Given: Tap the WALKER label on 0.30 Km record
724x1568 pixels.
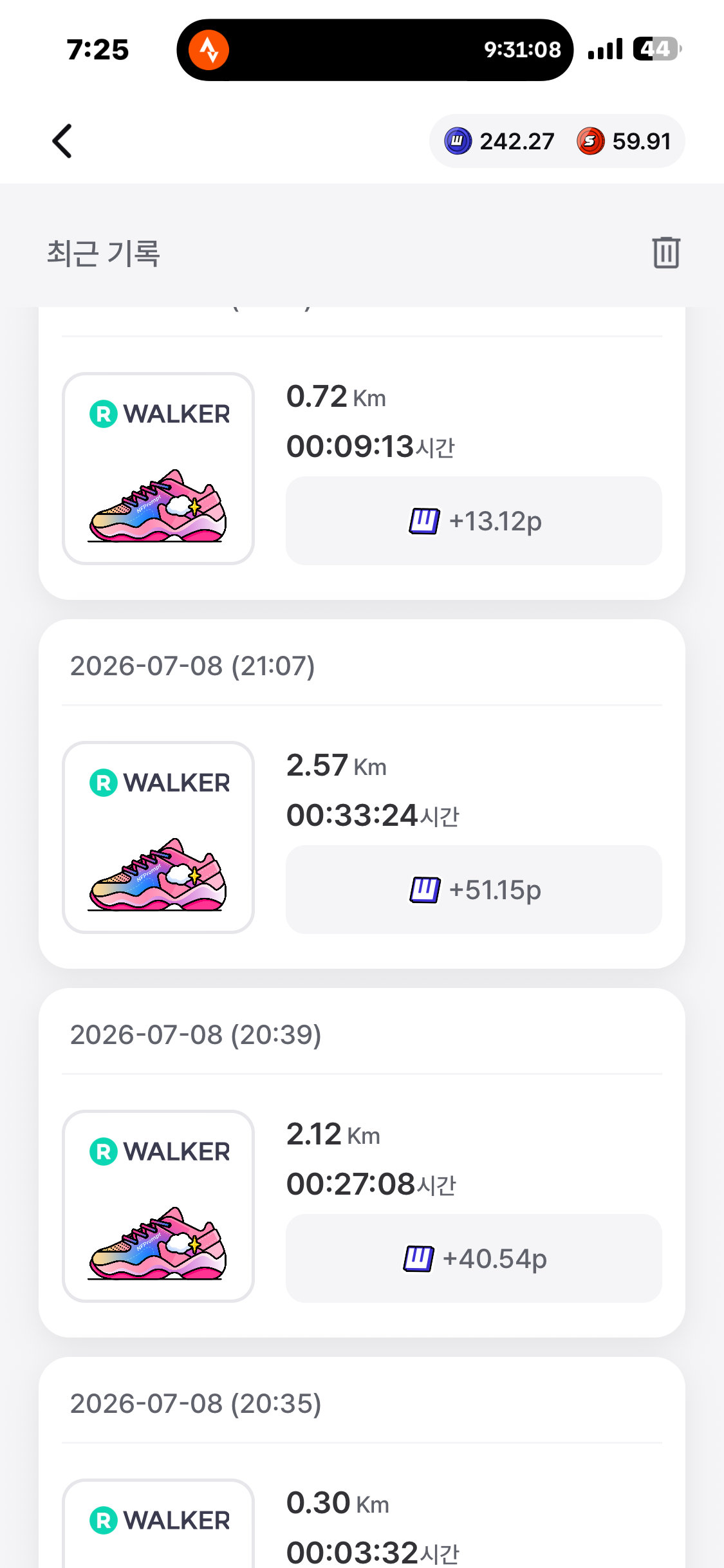Looking at the screenshot, I should [176, 1520].
